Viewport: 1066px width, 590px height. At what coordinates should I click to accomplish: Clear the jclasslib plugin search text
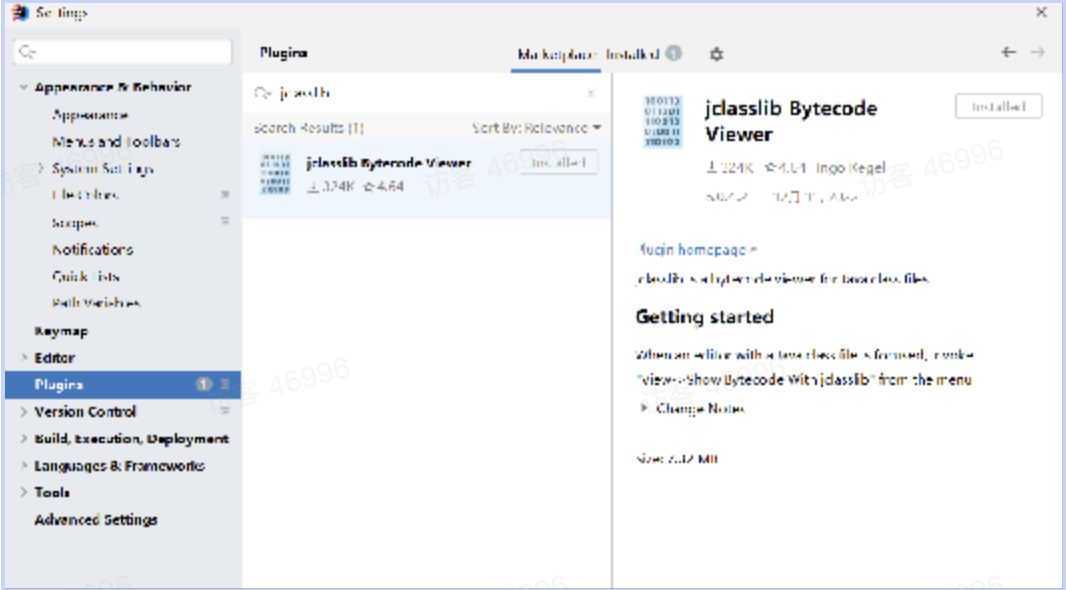[590, 93]
